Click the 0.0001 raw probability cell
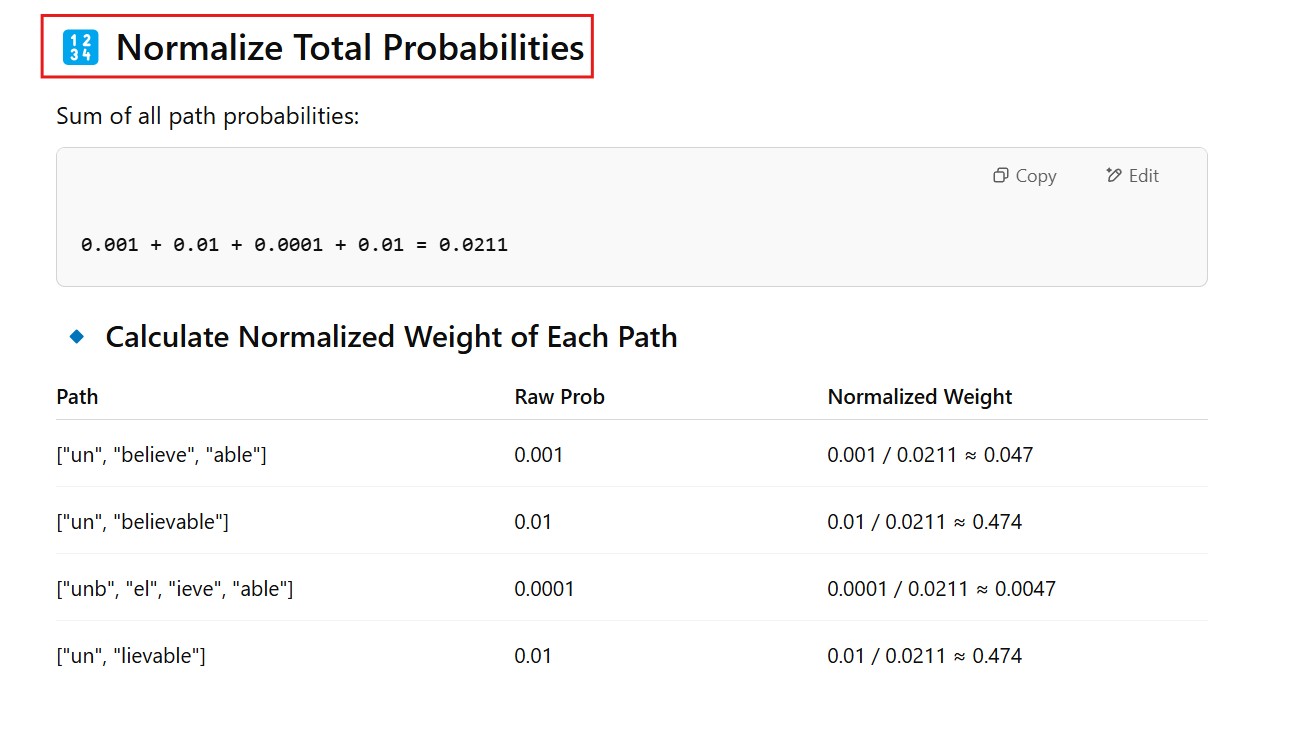This screenshot has width=1294, height=744. (x=544, y=589)
